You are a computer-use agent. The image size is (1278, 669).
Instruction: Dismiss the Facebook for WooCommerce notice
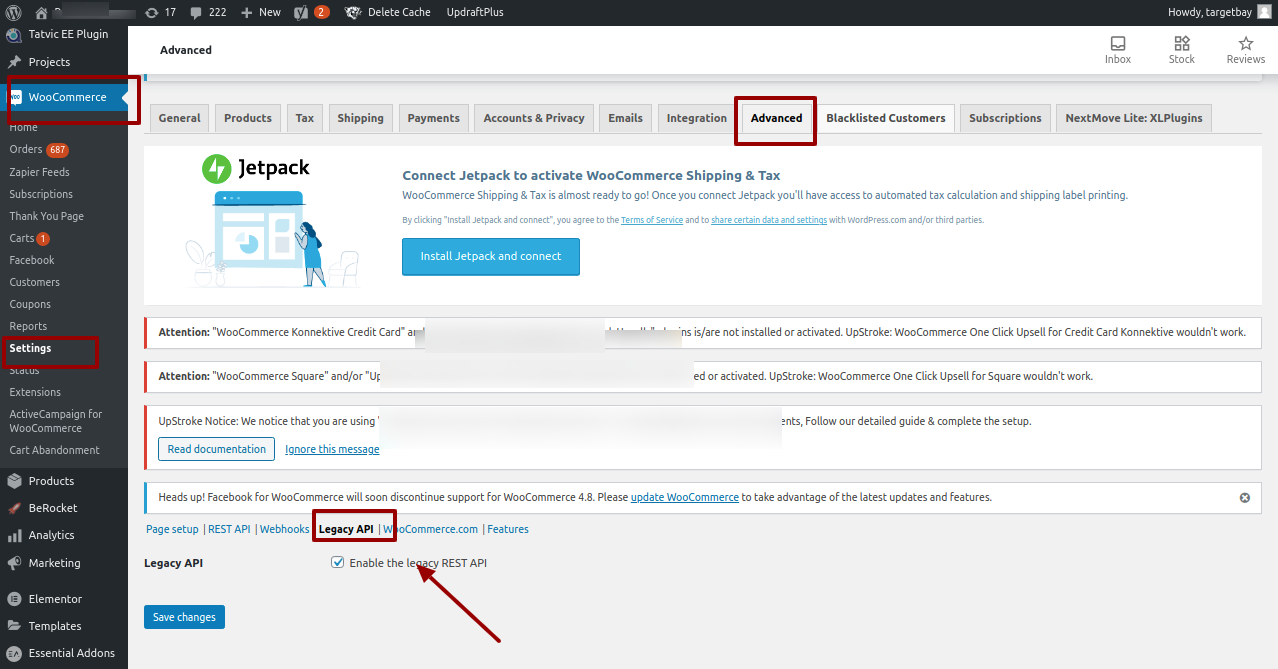[1245, 497]
